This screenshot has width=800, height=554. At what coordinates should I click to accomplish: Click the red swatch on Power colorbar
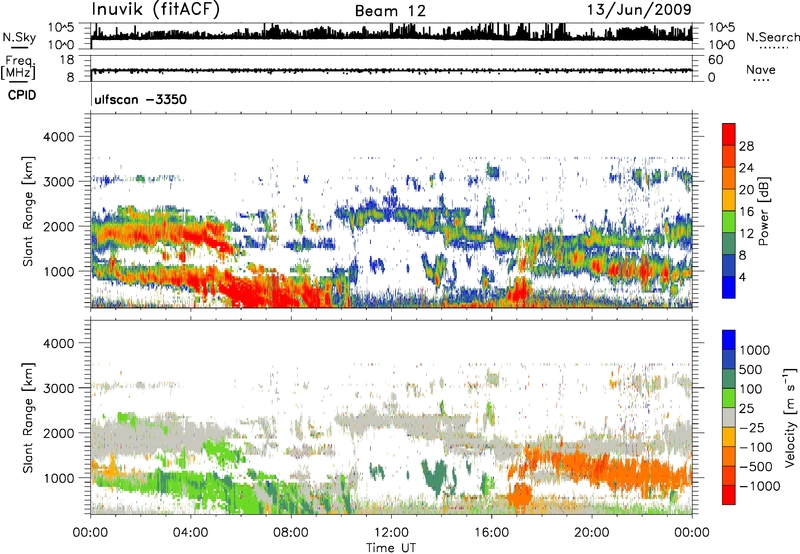729,134
